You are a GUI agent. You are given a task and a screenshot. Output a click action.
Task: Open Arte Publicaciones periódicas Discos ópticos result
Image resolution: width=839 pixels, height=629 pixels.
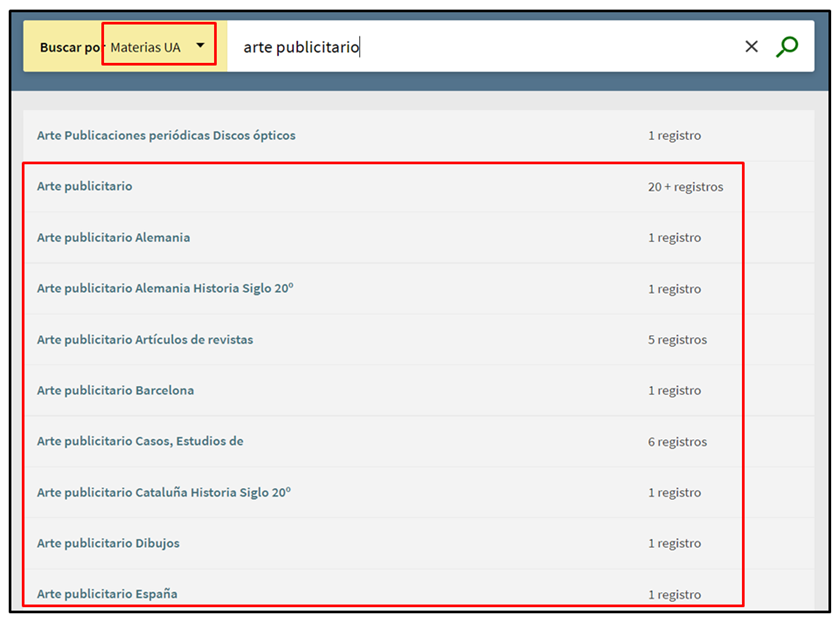click(x=166, y=135)
